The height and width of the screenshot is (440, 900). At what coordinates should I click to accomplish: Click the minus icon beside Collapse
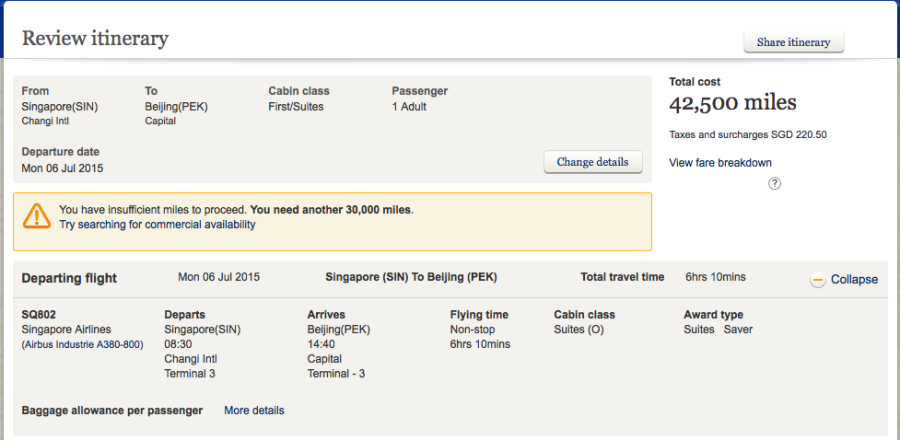point(818,280)
